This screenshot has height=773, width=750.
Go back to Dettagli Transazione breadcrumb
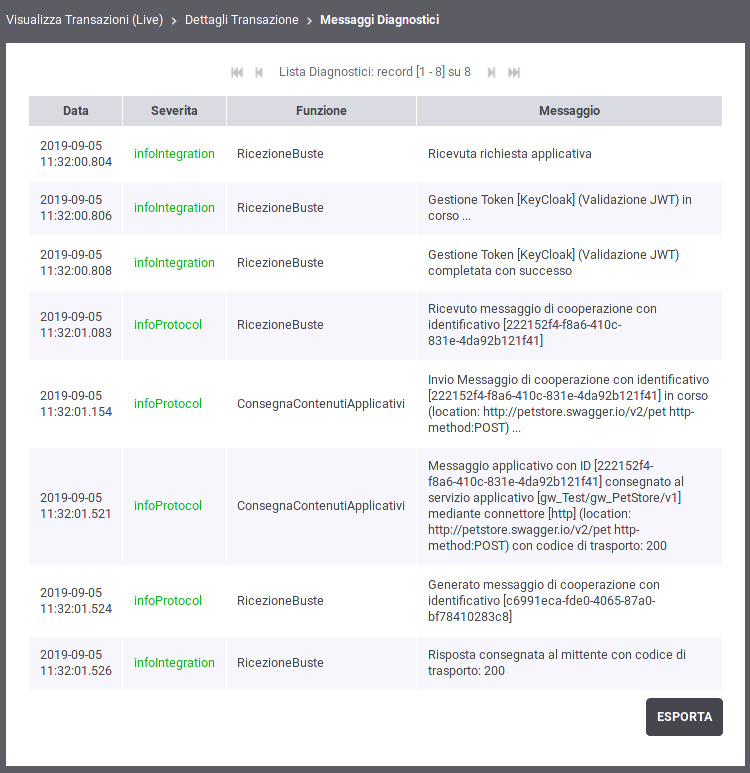coord(242,20)
